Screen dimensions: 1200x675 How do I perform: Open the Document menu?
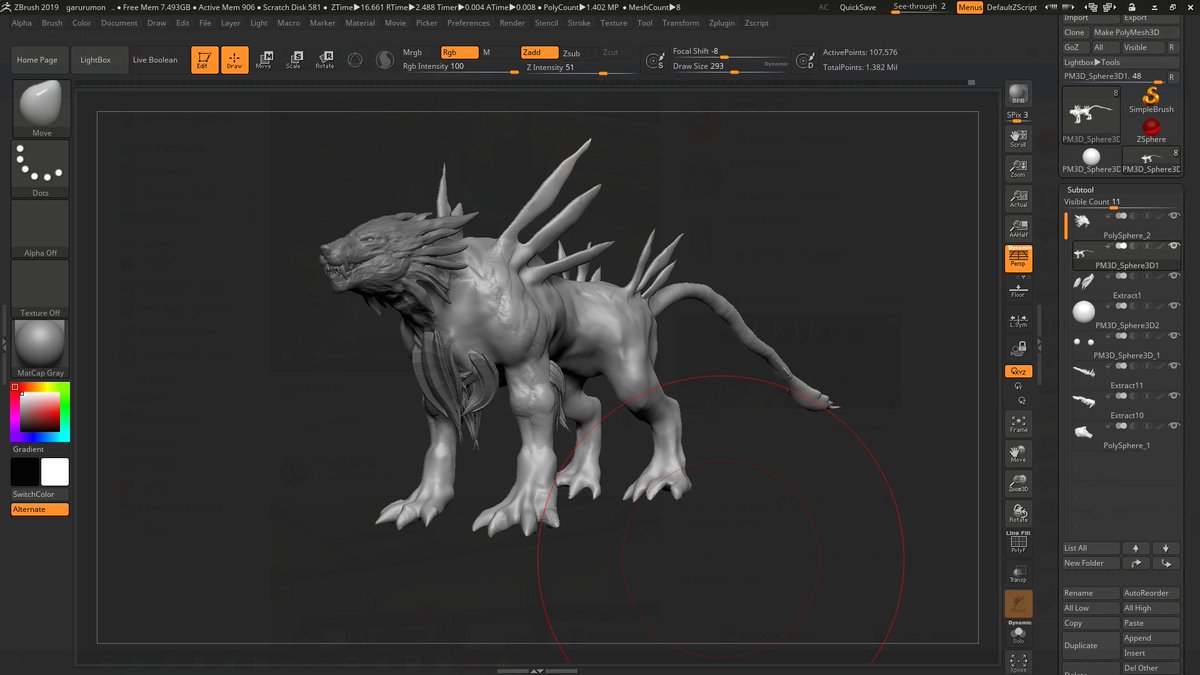click(x=120, y=22)
